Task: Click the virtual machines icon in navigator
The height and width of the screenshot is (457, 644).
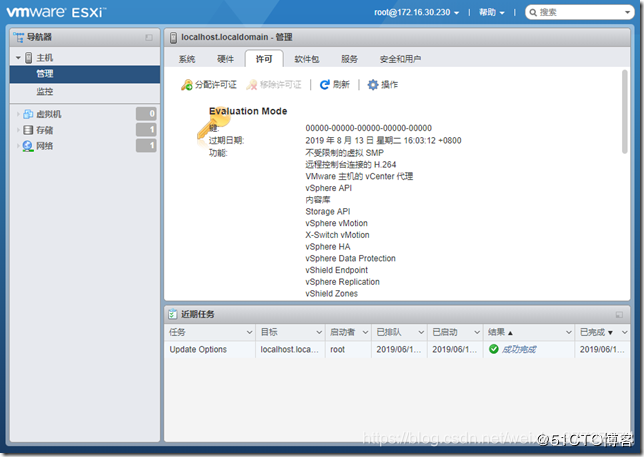Action: (28, 114)
